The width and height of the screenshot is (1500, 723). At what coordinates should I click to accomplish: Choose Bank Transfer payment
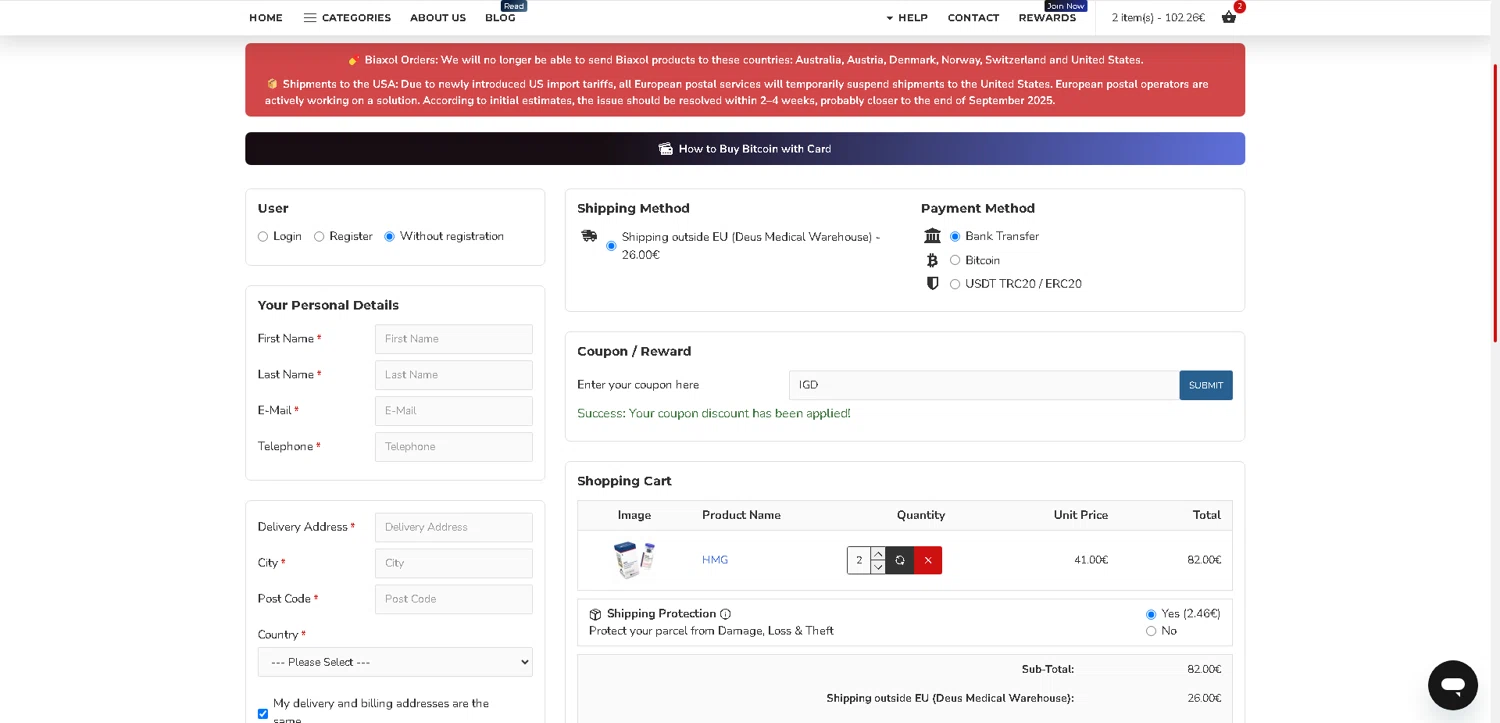[955, 237]
